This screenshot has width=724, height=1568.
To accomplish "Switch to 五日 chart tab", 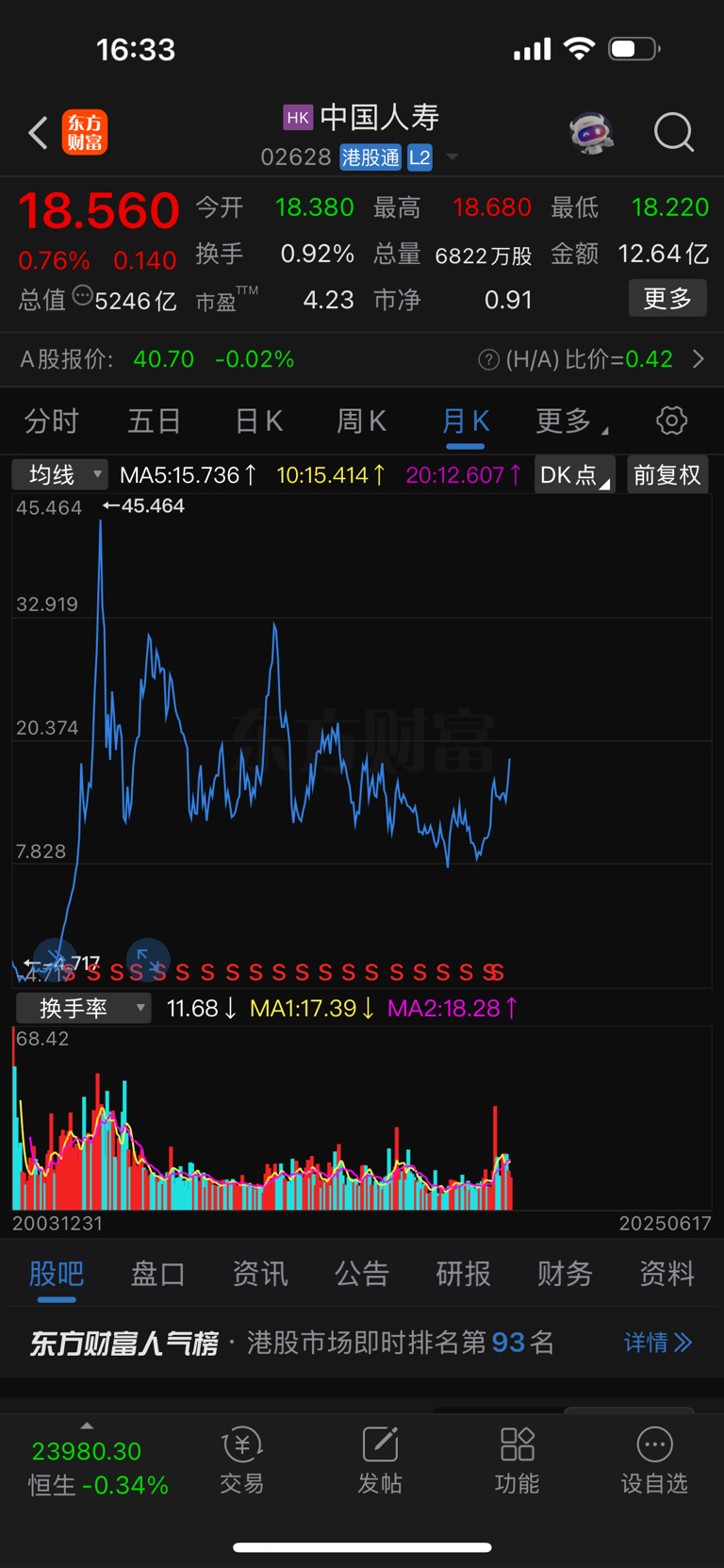I will pyautogui.click(x=154, y=421).
